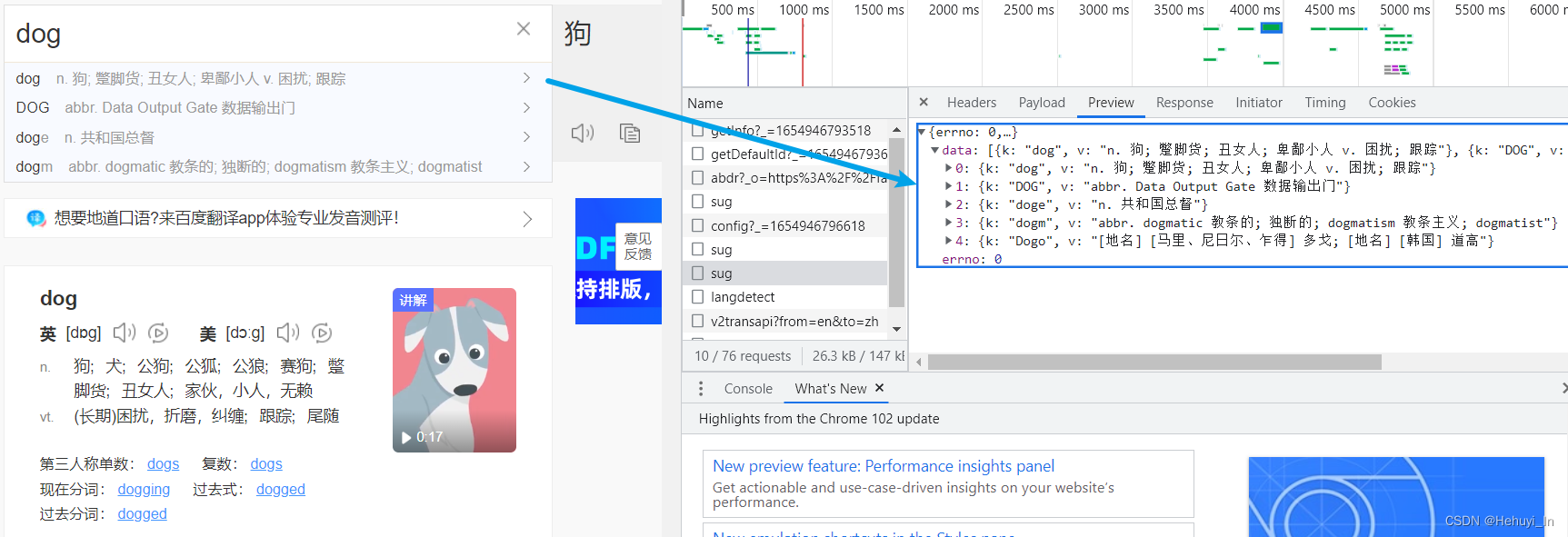Image resolution: width=1568 pixels, height=537 pixels.
Task: Open the Console drawer tab
Action: click(x=748, y=389)
